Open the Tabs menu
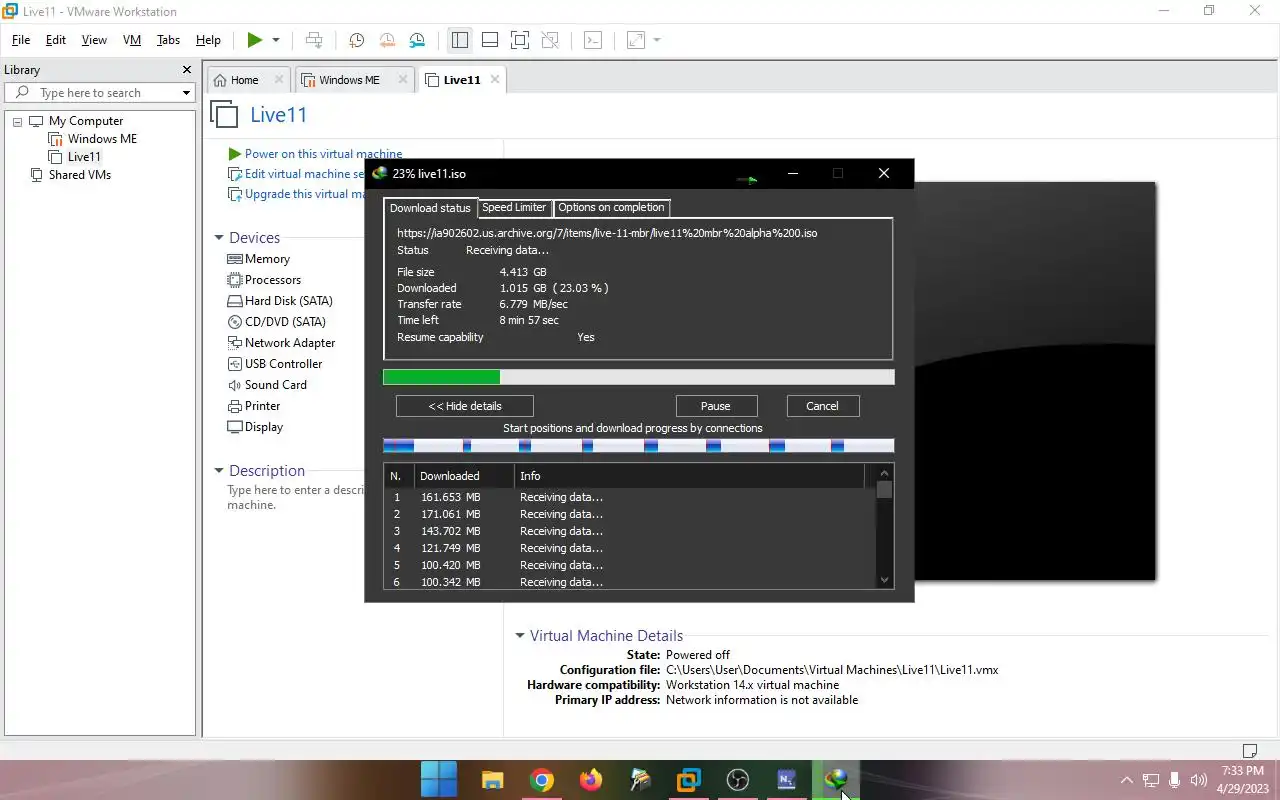This screenshot has height=800, width=1280. [169, 40]
